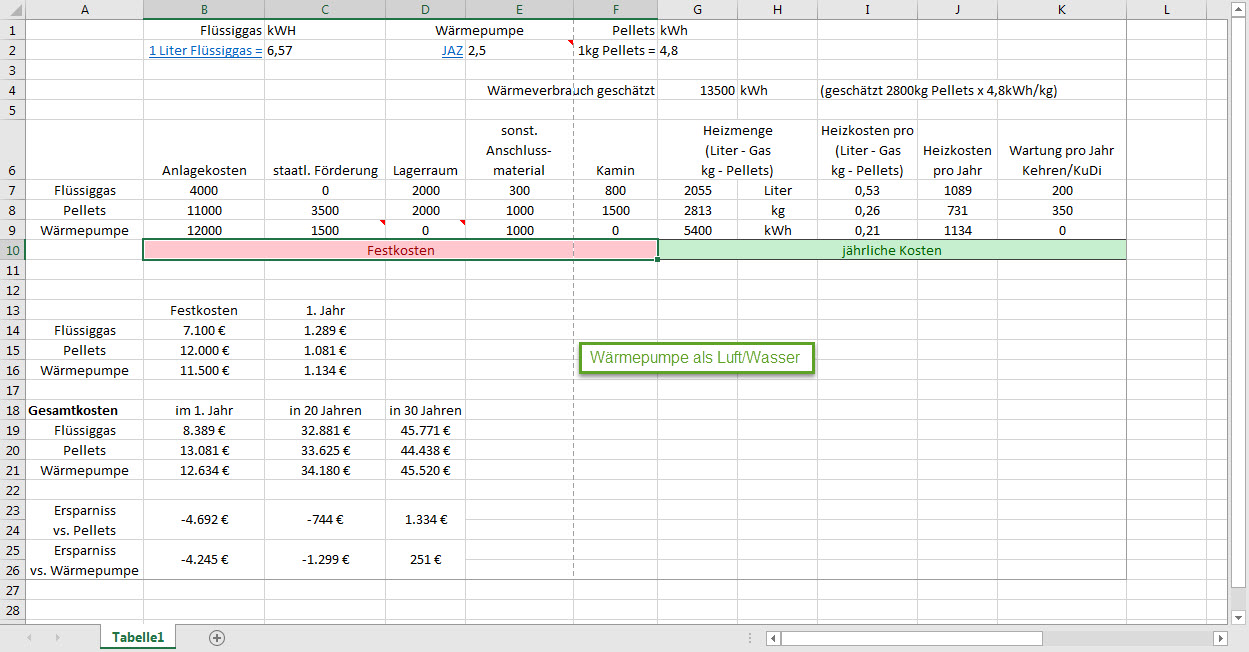The height and width of the screenshot is (652, 1249).
Task: Click the Anlagekosten header cell
Action: click(204, 150)
